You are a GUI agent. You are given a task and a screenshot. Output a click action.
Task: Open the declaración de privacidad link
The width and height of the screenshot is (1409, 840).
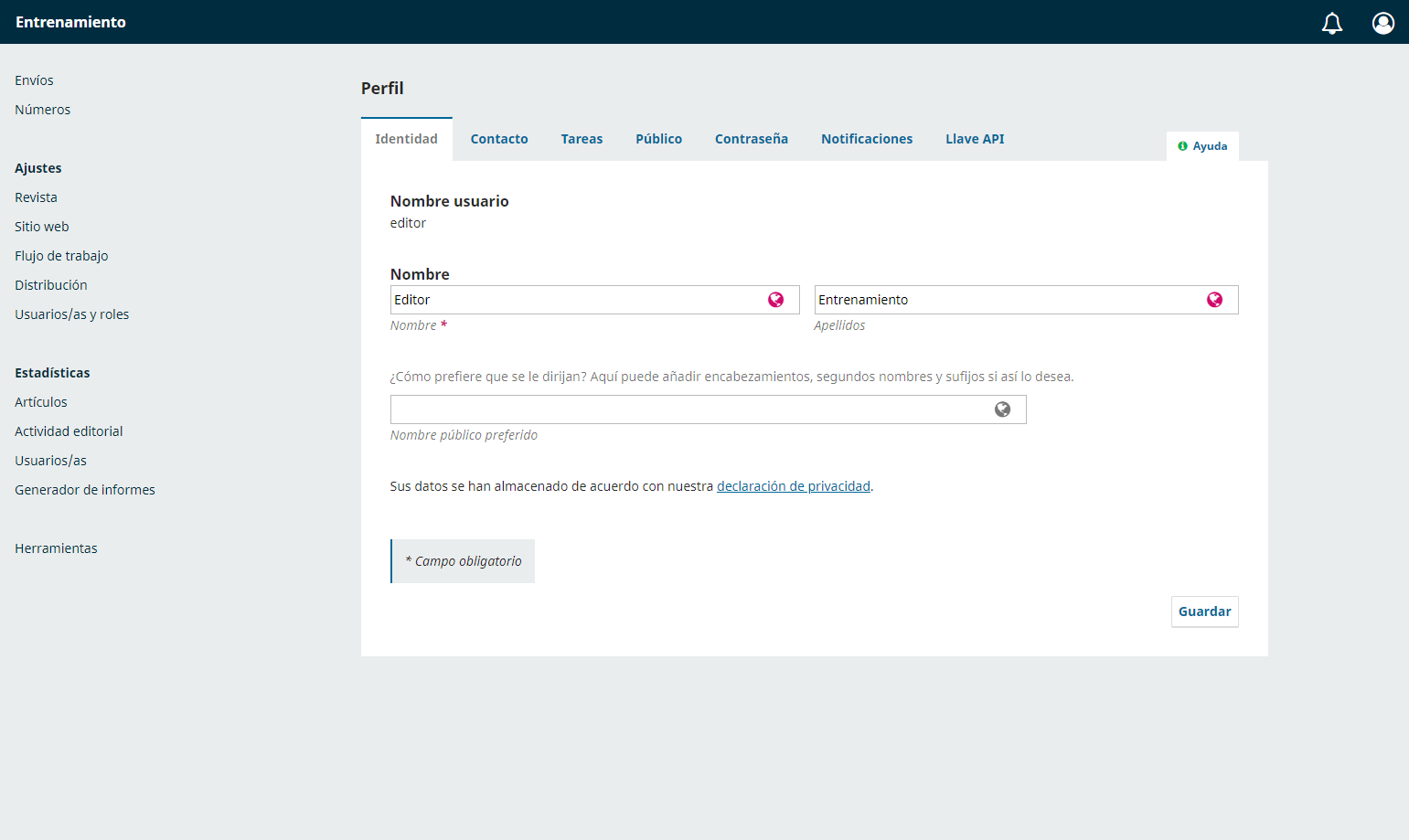(793, 486)
